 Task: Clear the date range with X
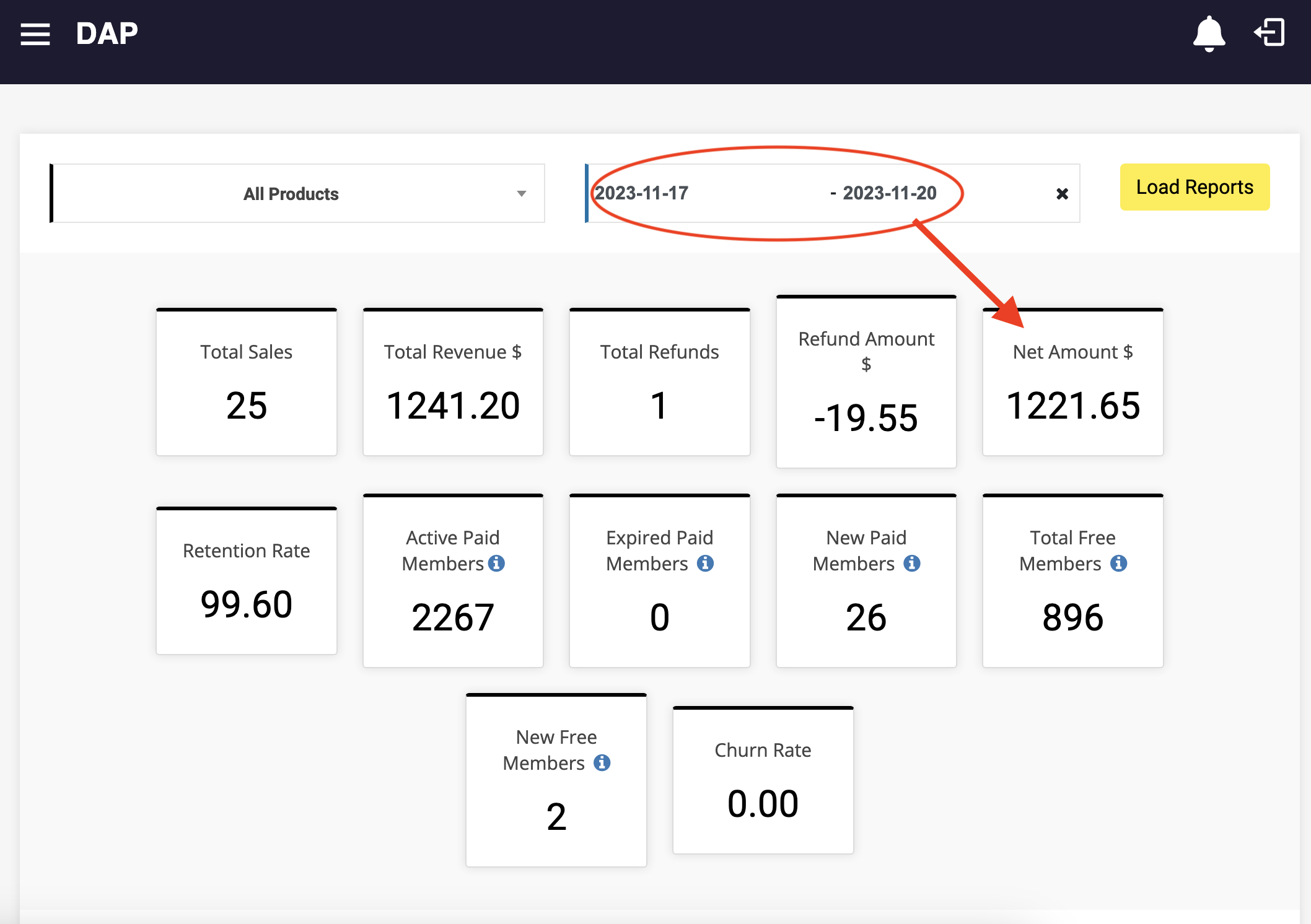1062,194
